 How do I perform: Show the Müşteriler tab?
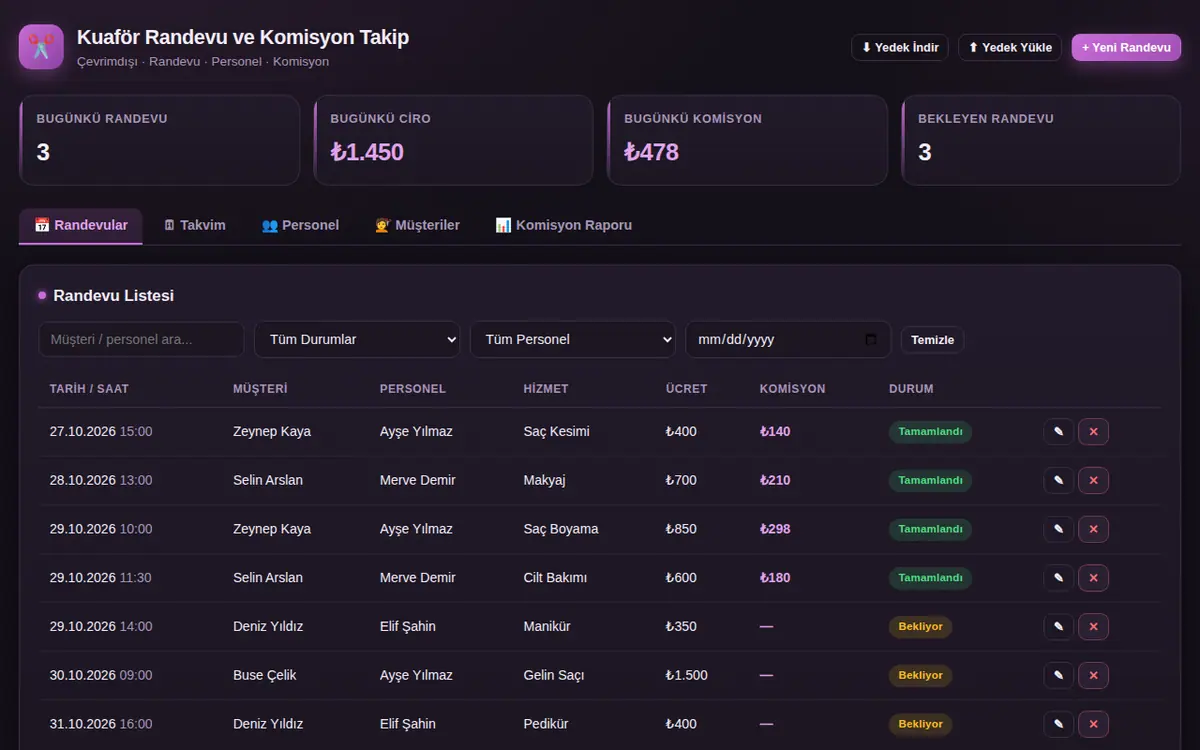[x=417, y=226]
